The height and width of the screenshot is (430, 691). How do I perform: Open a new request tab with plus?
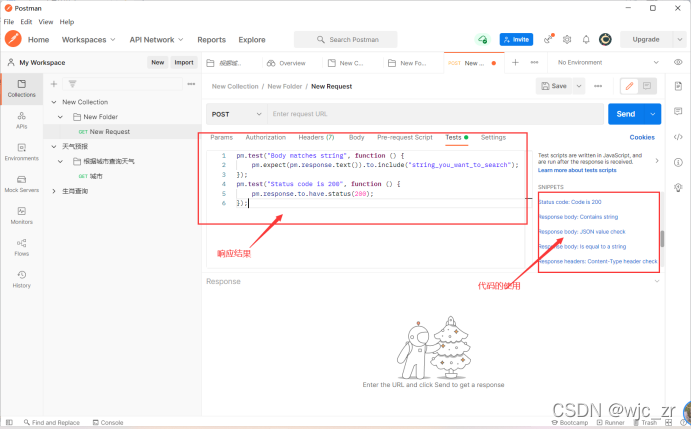515,63
